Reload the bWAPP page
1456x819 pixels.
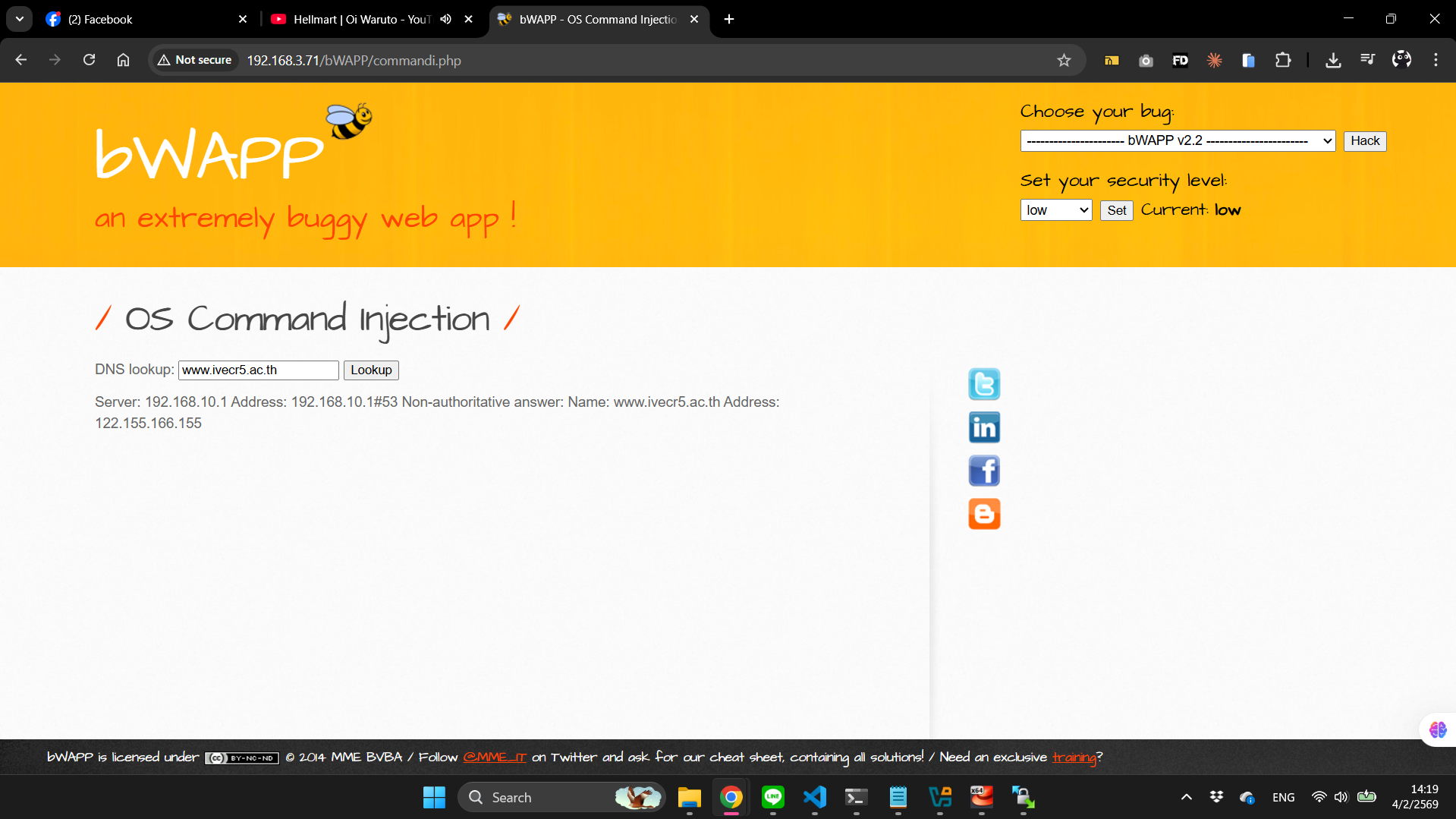pos(89,60)
